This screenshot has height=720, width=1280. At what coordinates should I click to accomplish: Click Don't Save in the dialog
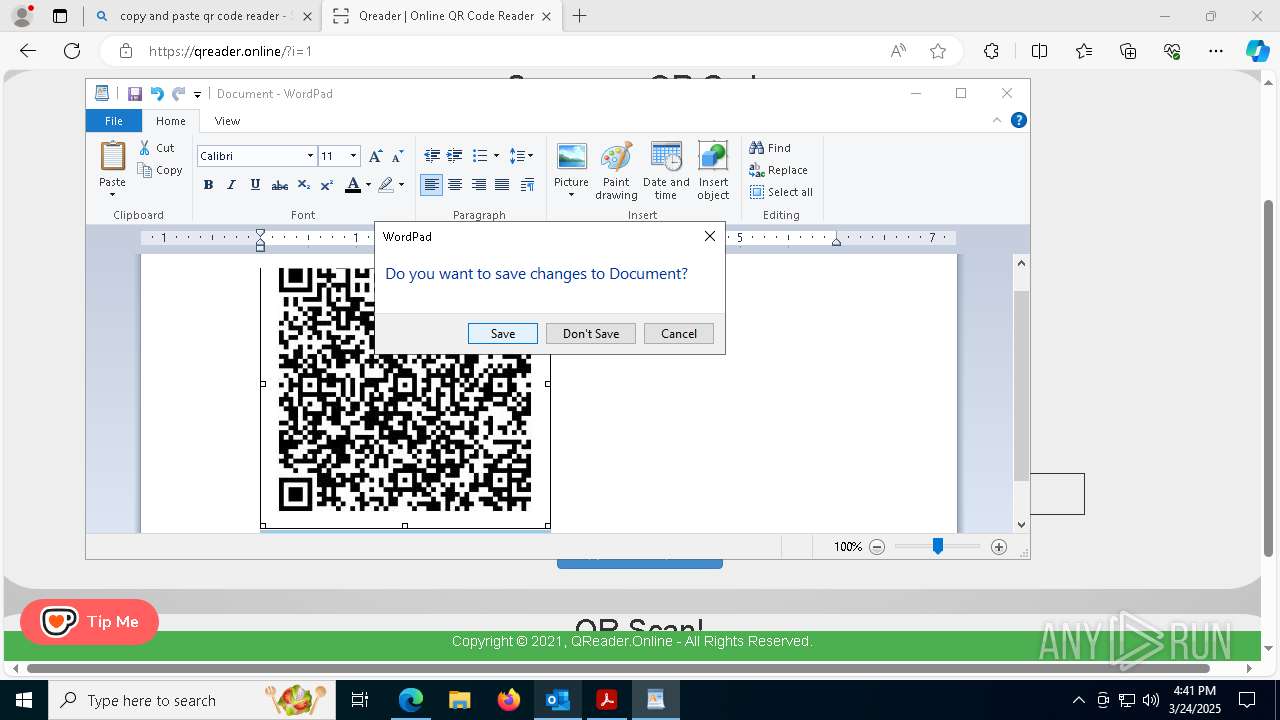(x=591, y=334)
